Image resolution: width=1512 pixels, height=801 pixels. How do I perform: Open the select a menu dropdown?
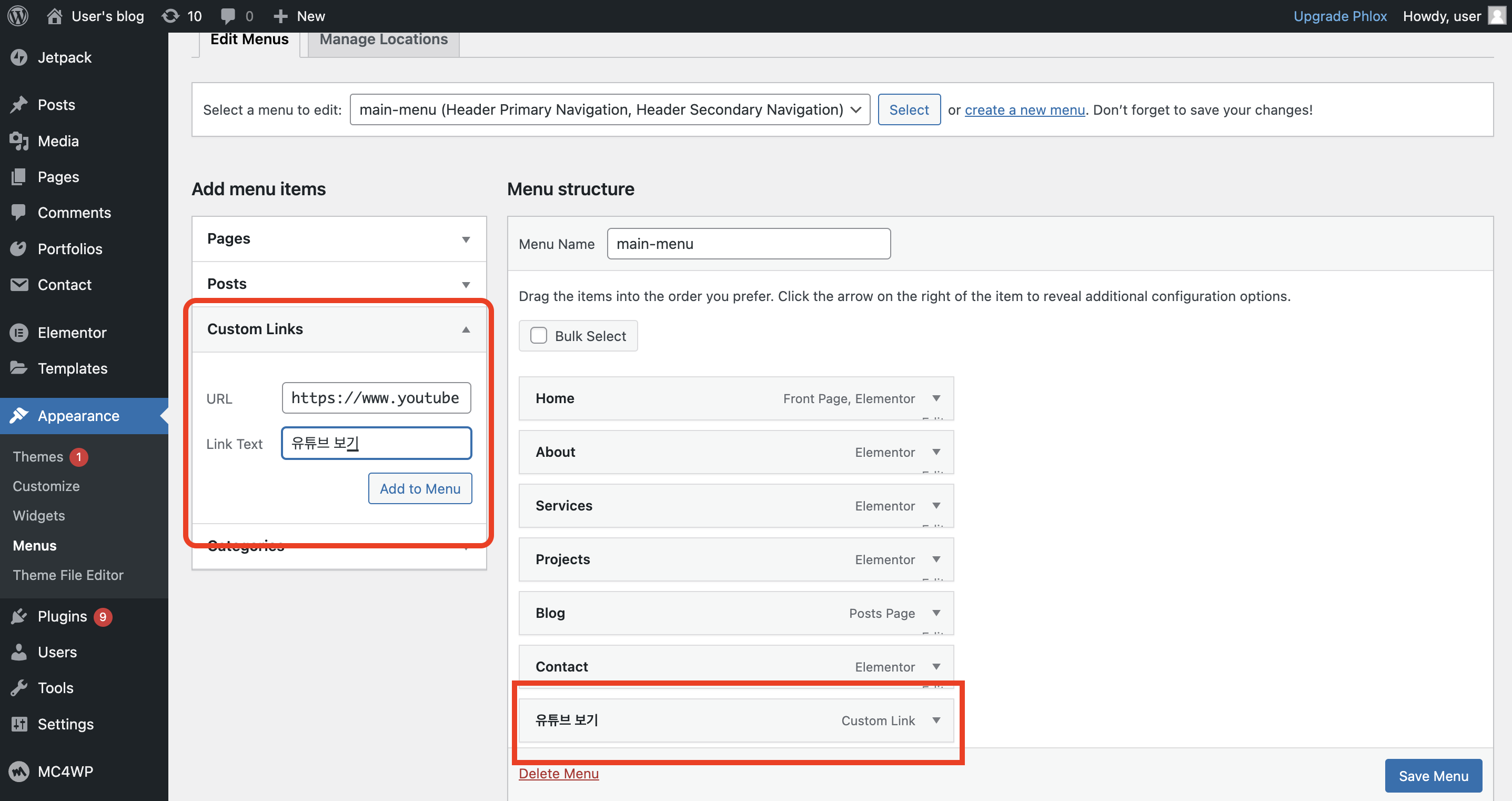(x=609, y=110)
